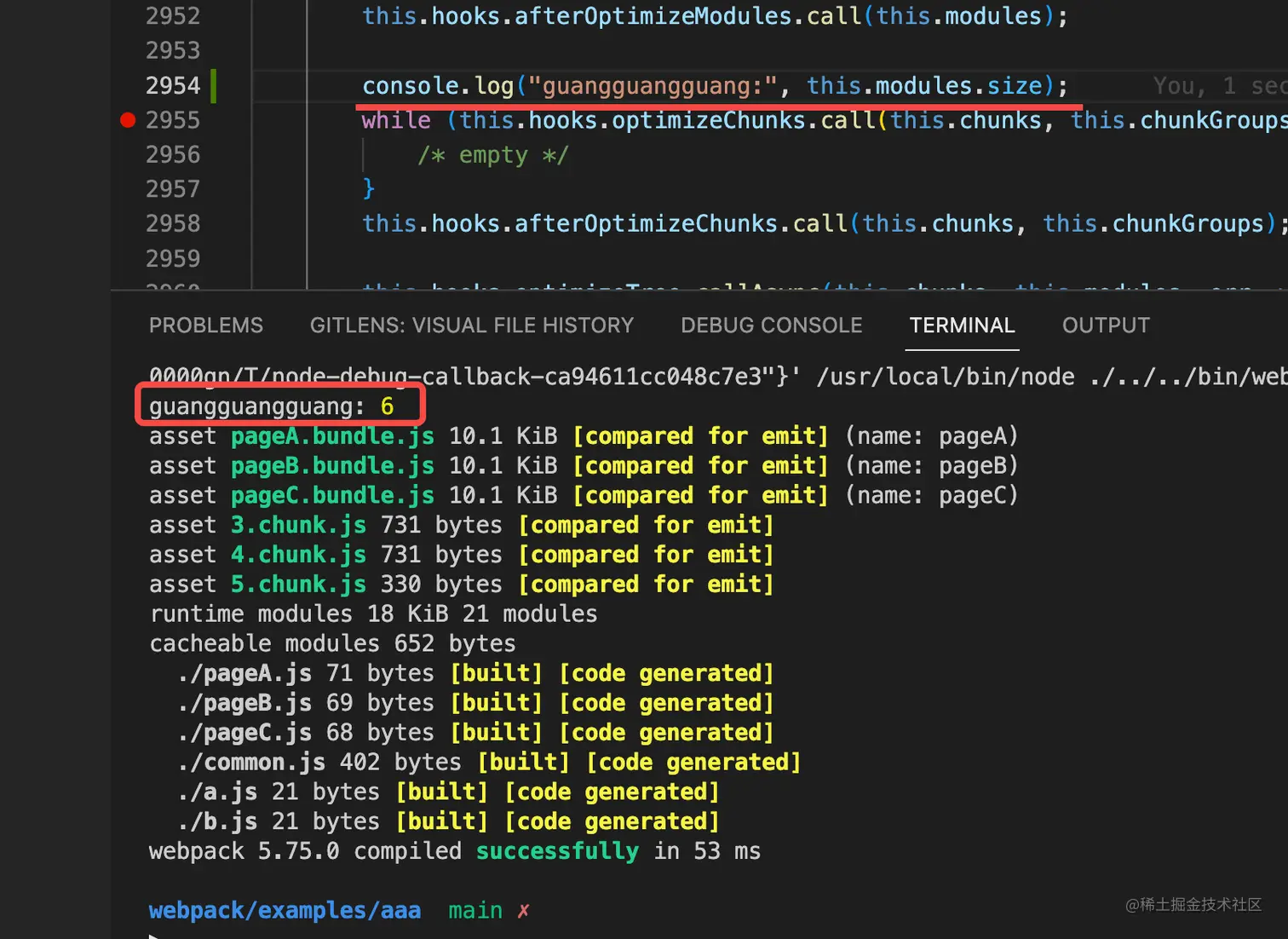Click the pageC.bundle.js asset name
The height and width of the screenshot is (939, 1288).
tap(331, 495)
